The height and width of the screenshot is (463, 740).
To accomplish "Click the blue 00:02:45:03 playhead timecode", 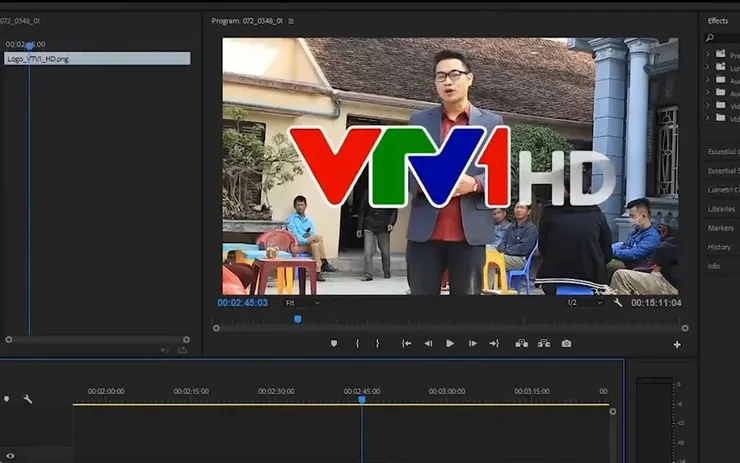I will click(243, 303).
